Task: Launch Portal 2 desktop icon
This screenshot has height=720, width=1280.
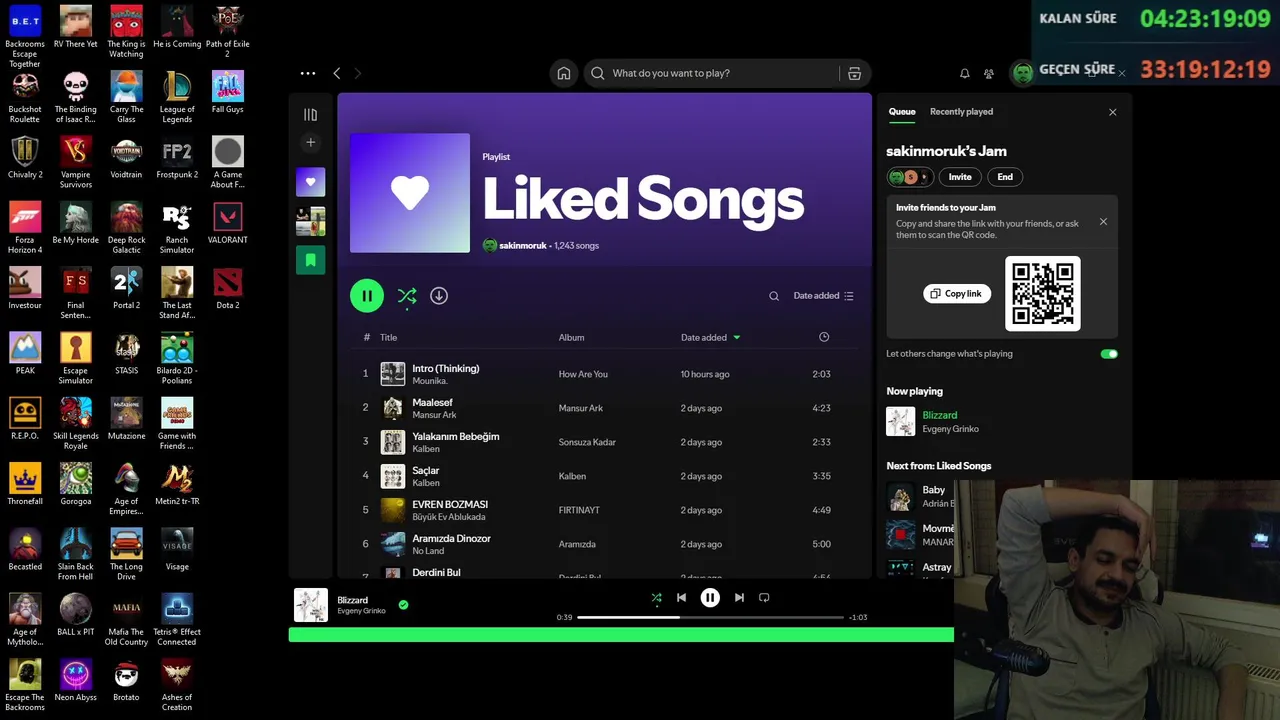Action: coord(126,288)
